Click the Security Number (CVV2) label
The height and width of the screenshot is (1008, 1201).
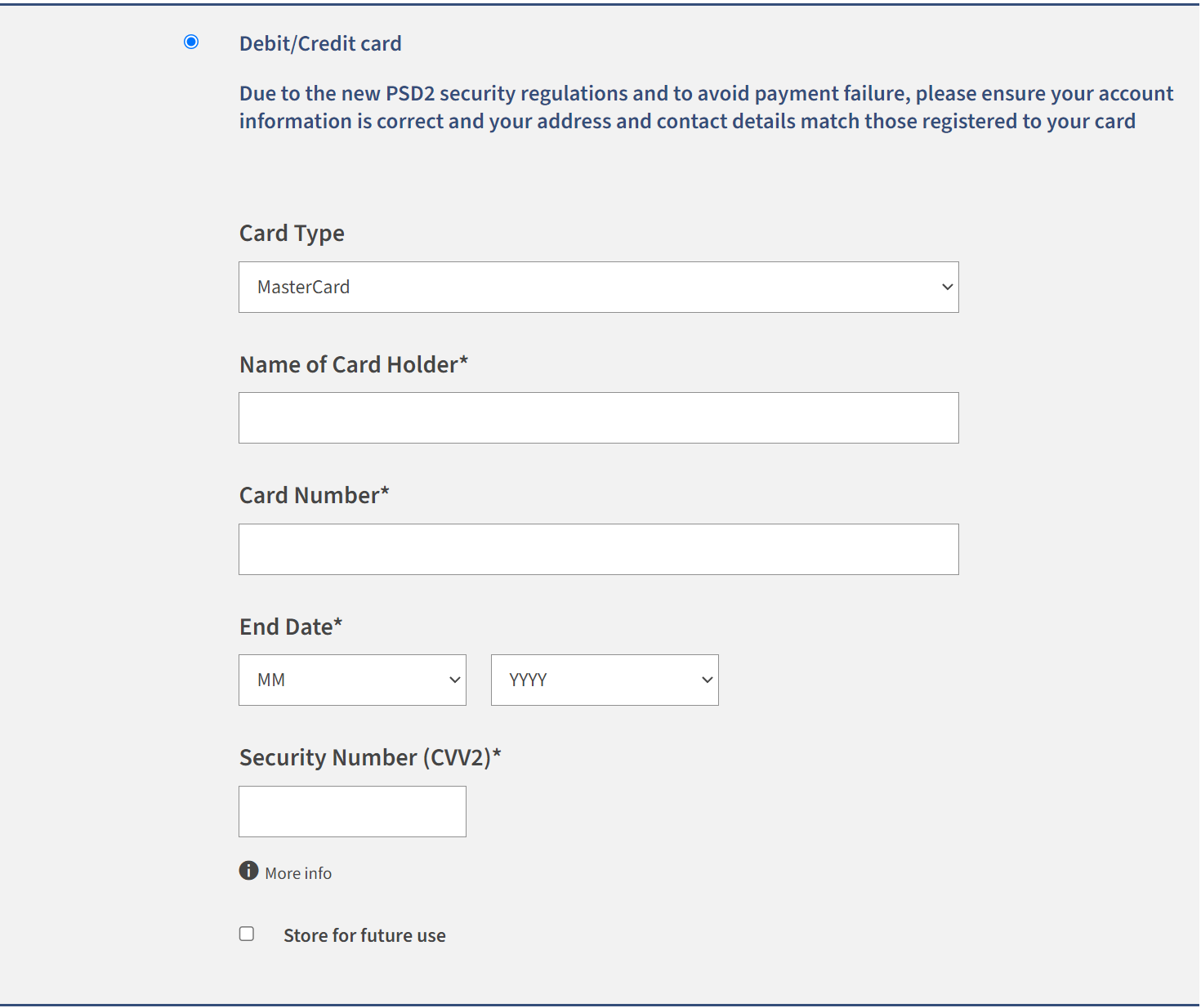pos(370,758)
